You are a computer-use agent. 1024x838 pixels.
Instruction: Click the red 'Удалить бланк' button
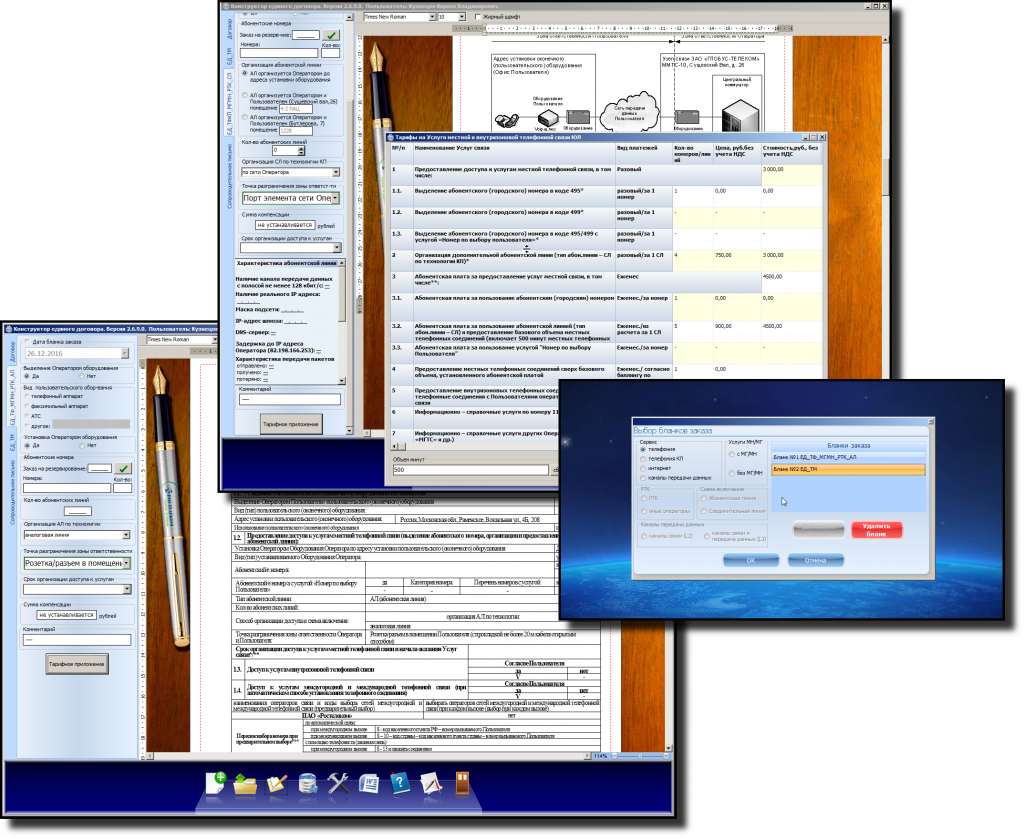(x=876, y=530)
